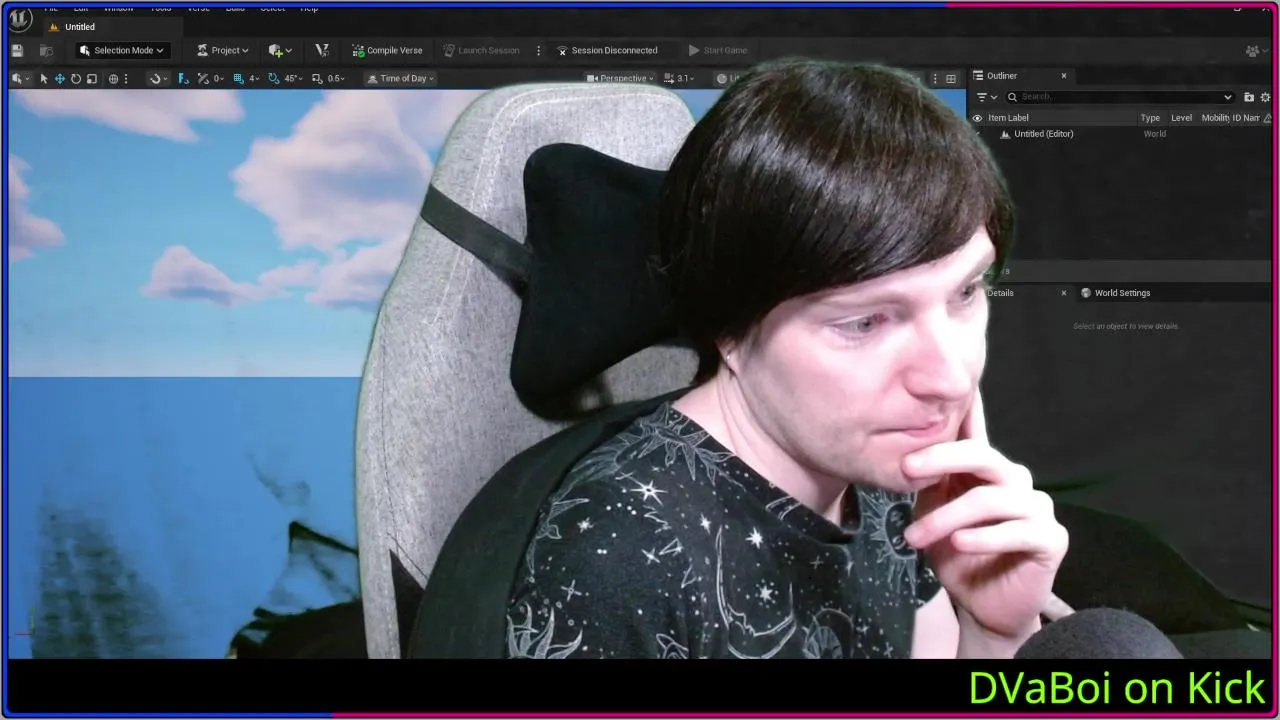1280x720 pixels.
Task: Click the Session Disconnected status
Action: pos(607,50)
